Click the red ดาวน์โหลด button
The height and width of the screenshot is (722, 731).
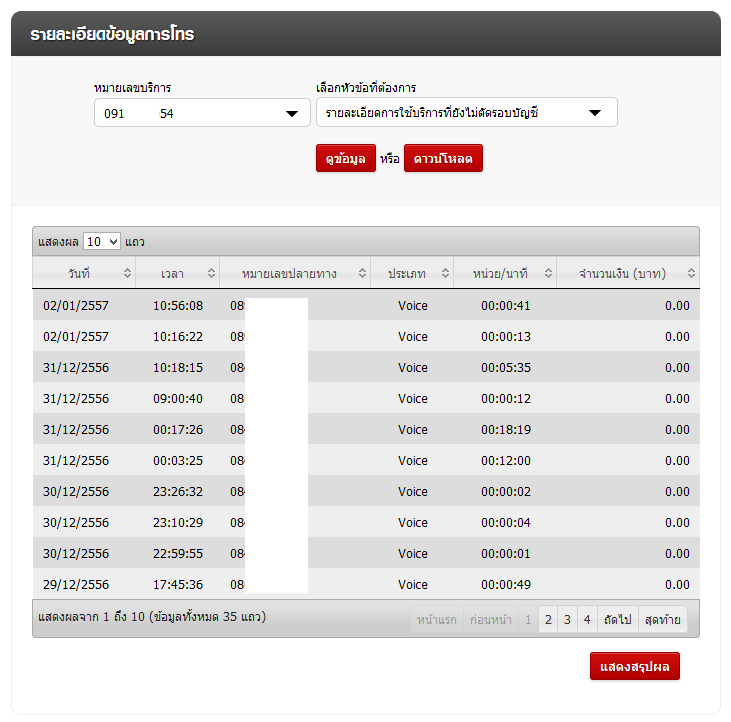[443, 158]
